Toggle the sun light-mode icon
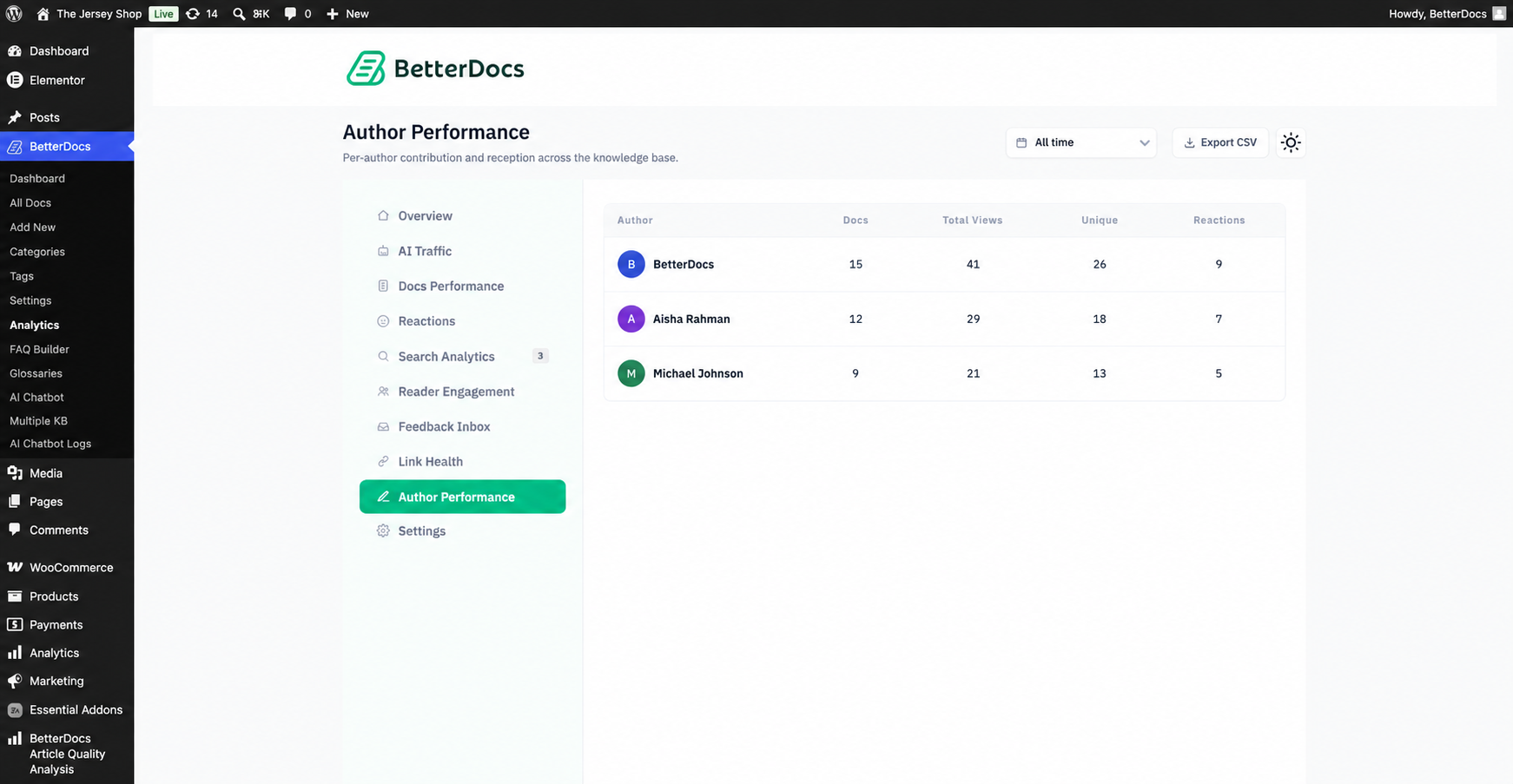This screenshot has height=784, width=1513. coord(1291,142)
